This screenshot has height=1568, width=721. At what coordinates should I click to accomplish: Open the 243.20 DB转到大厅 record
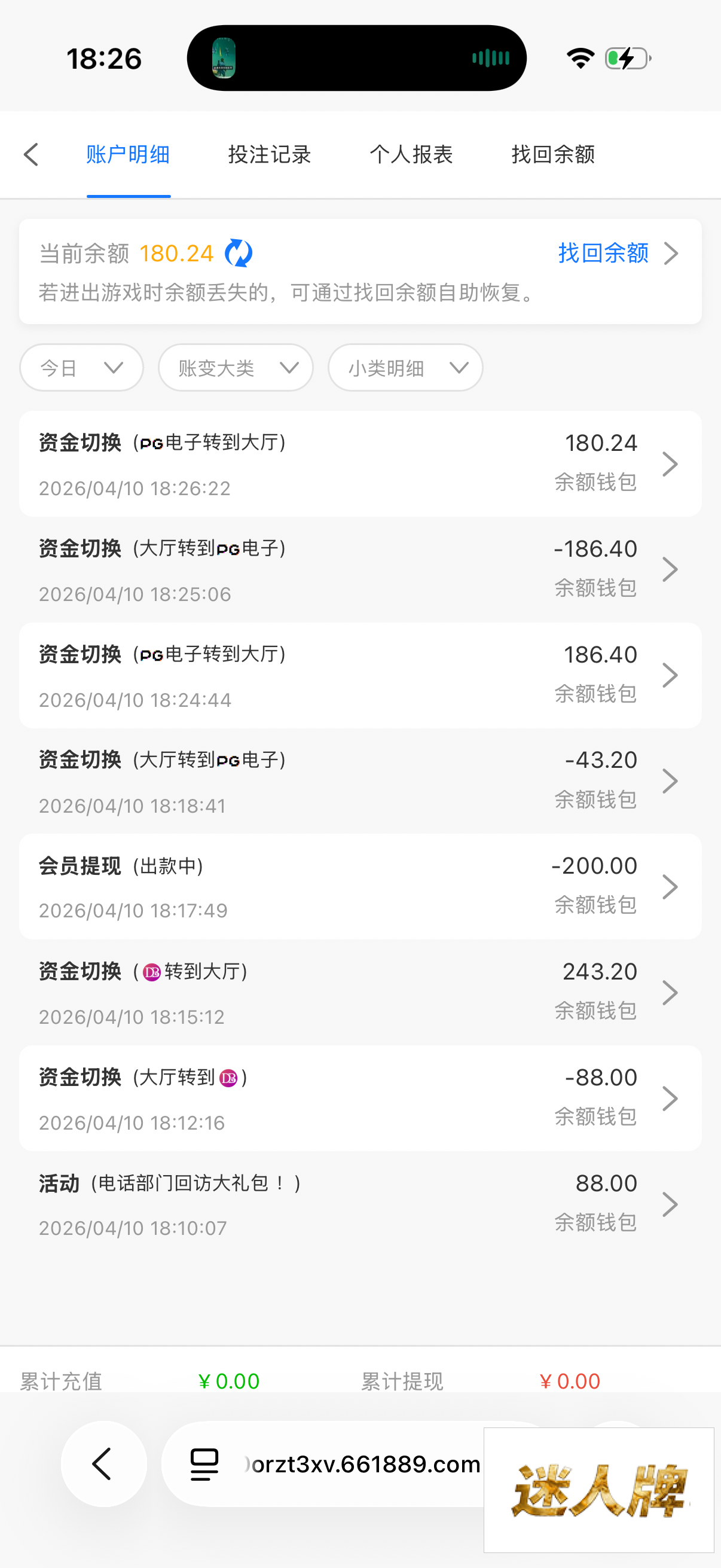click(304, 993)
